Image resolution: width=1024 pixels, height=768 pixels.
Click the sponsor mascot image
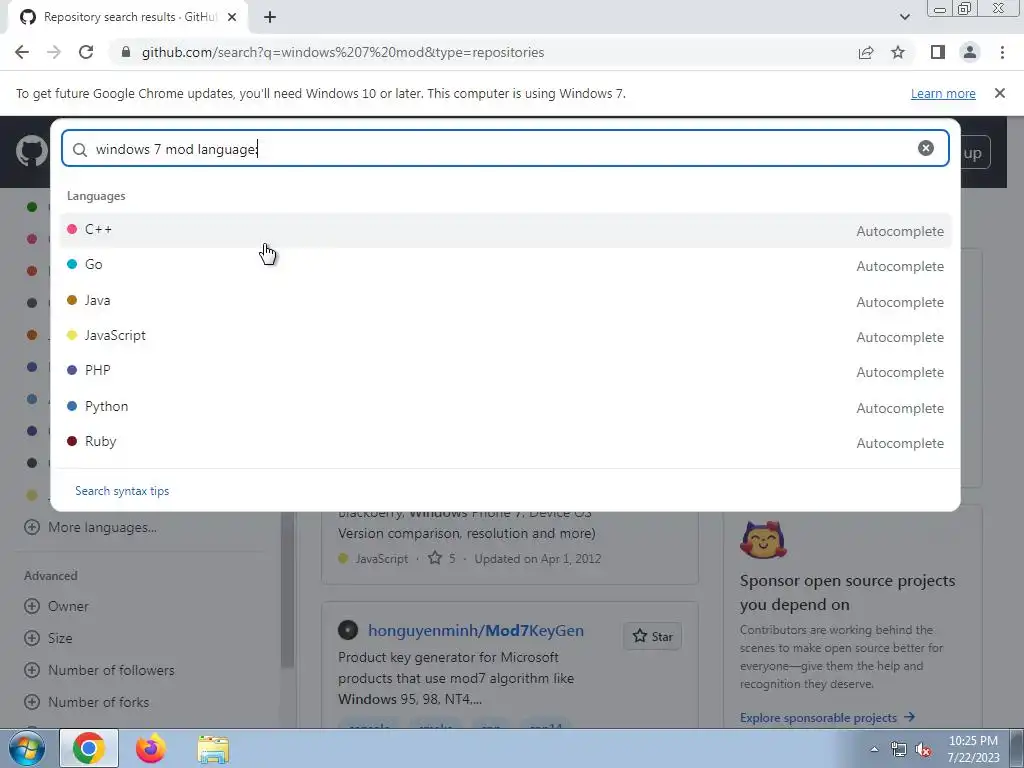[763, 539]
